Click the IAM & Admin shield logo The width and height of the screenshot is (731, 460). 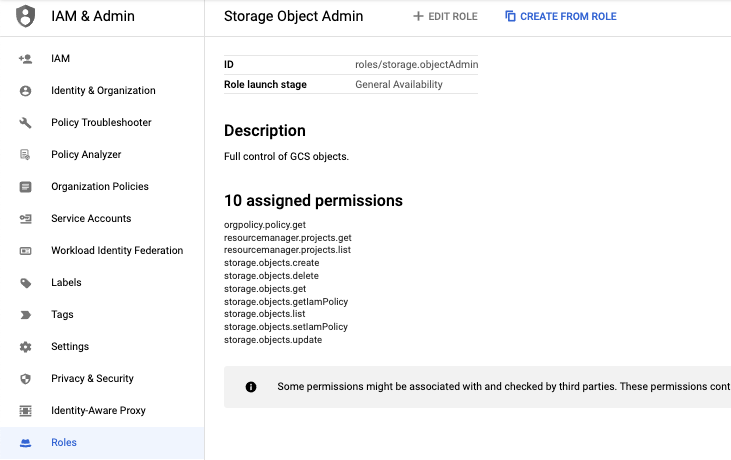coord(26,16)
